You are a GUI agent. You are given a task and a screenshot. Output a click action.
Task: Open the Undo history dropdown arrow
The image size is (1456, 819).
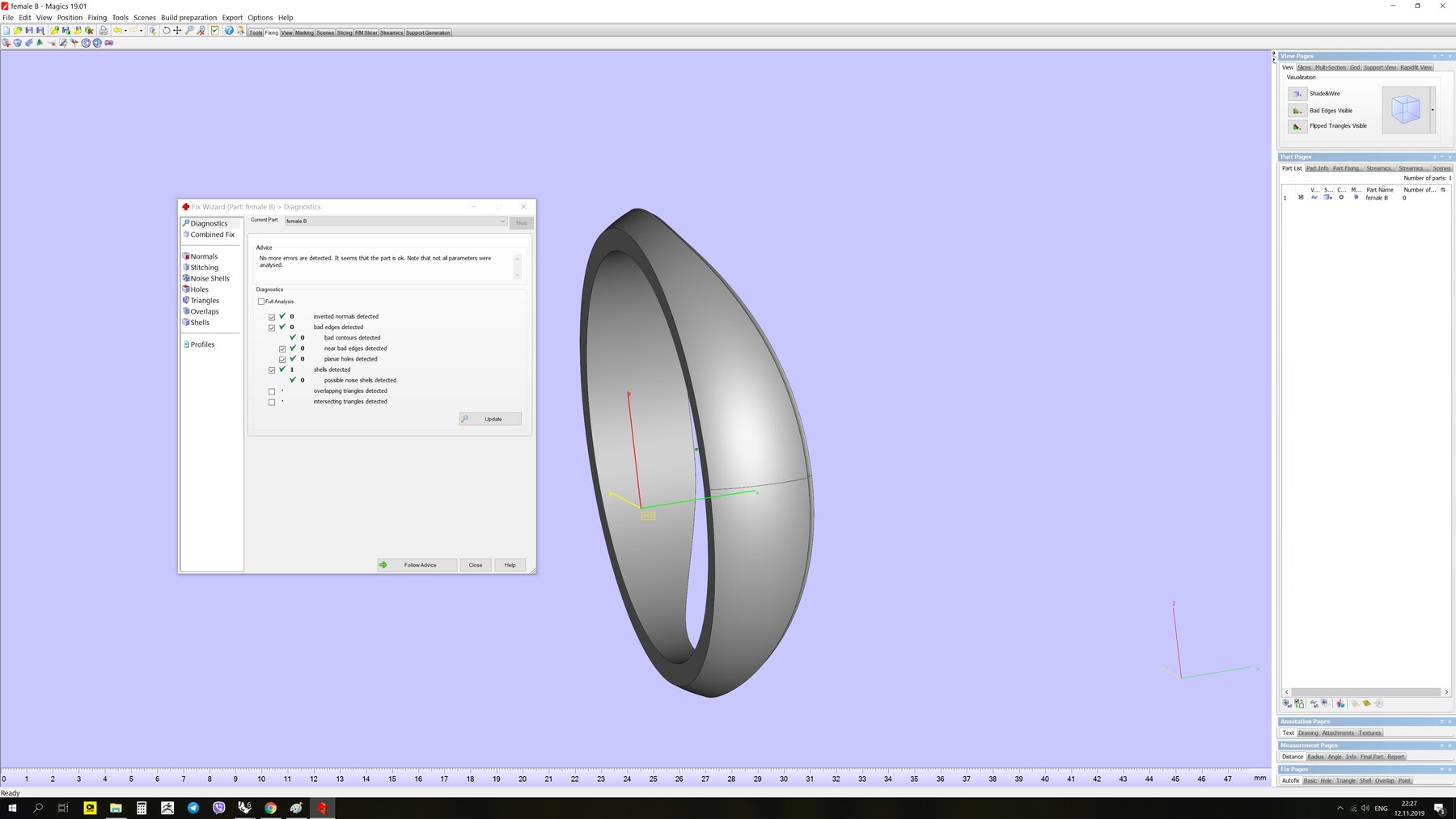pyautogui.click(x=125, y=31)
